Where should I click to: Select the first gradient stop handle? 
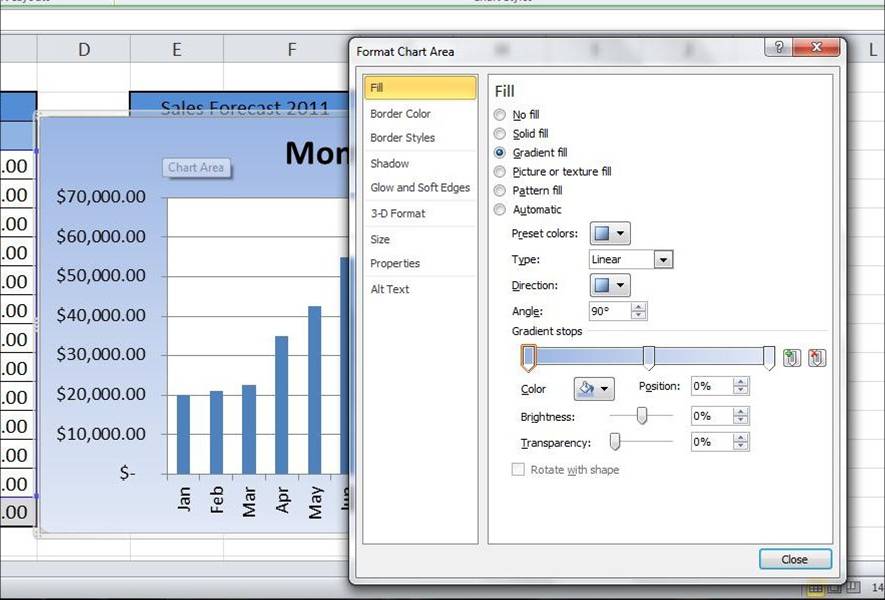pos(528,358)
